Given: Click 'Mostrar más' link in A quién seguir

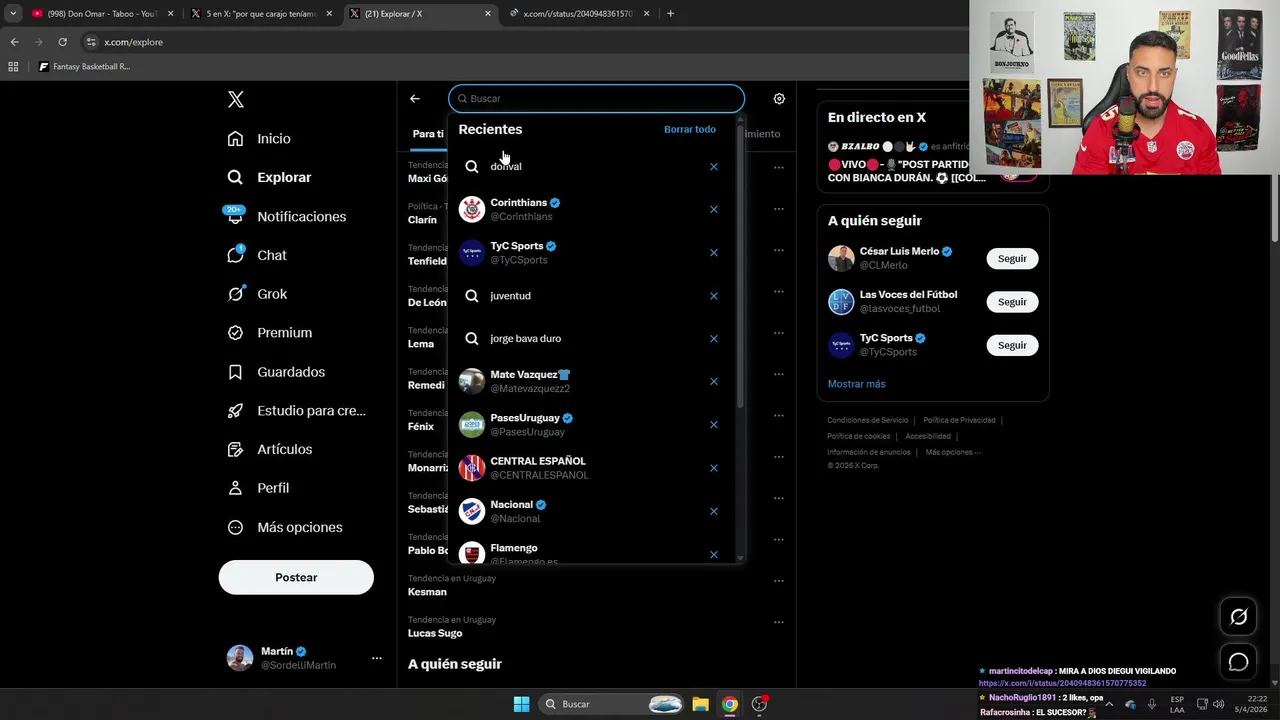Looking at the screenshot, I should [856, 384].
